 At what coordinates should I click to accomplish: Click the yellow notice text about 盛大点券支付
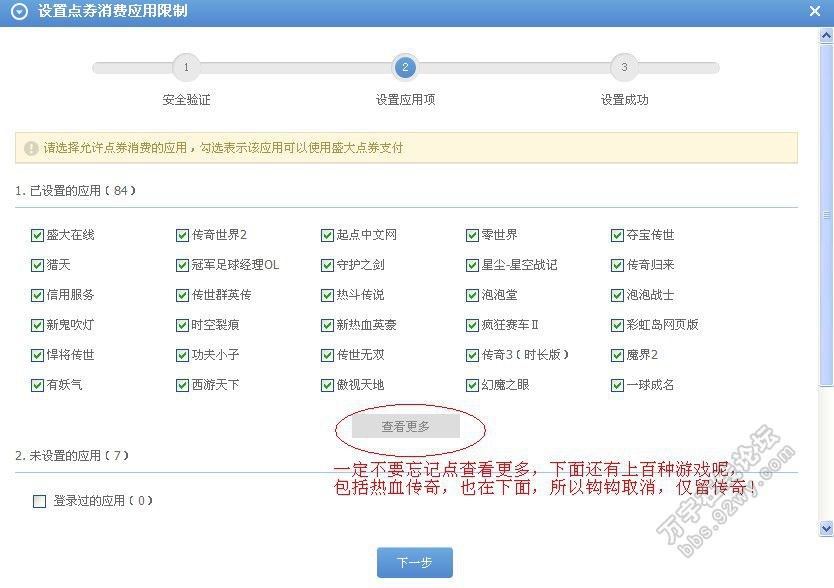(223, 148)
